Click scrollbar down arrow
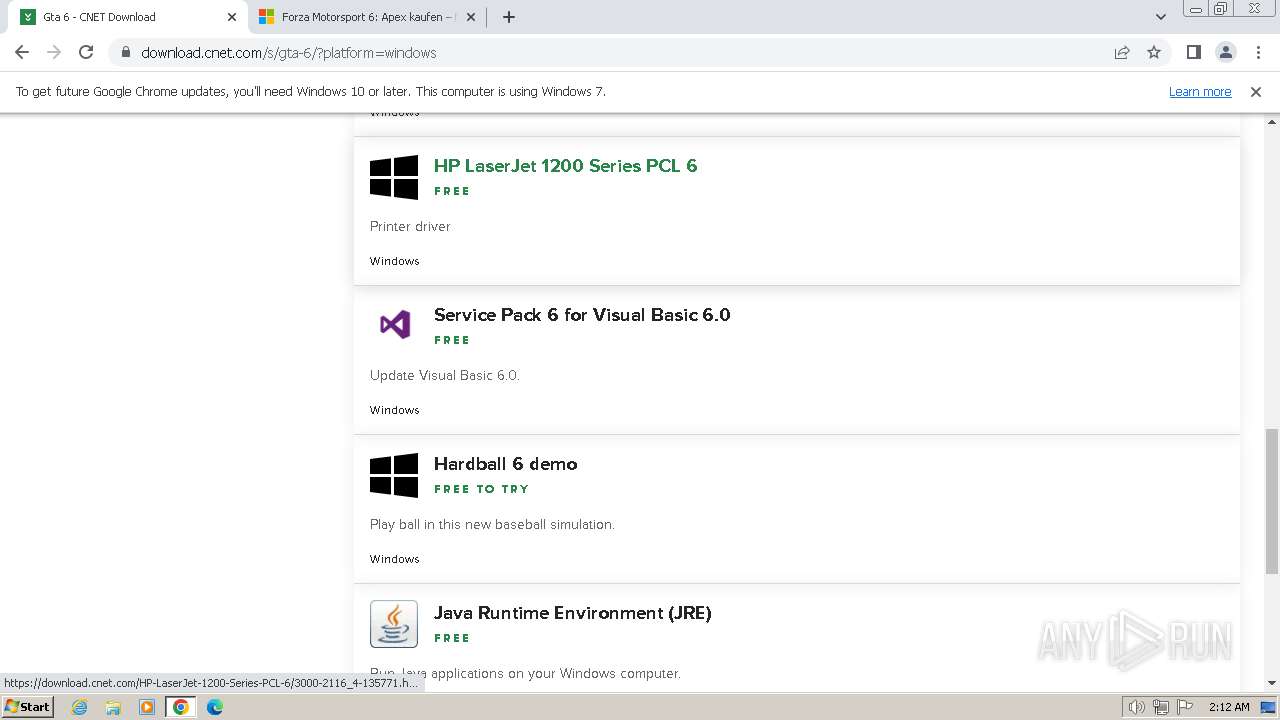This screenshot has width=1280, height=720. tap(1272, 683)
